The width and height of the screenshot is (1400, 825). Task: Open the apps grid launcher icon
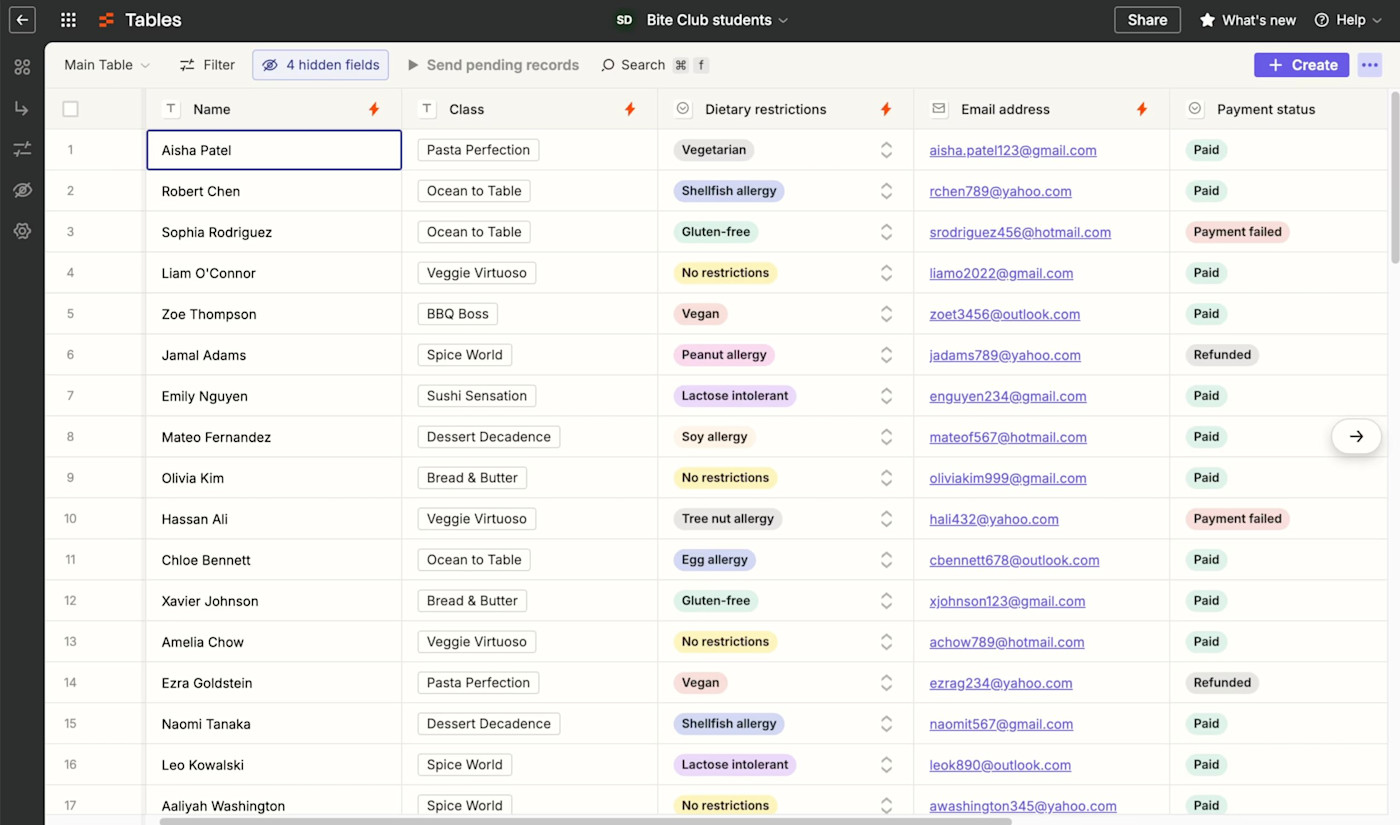pos(68,20)
